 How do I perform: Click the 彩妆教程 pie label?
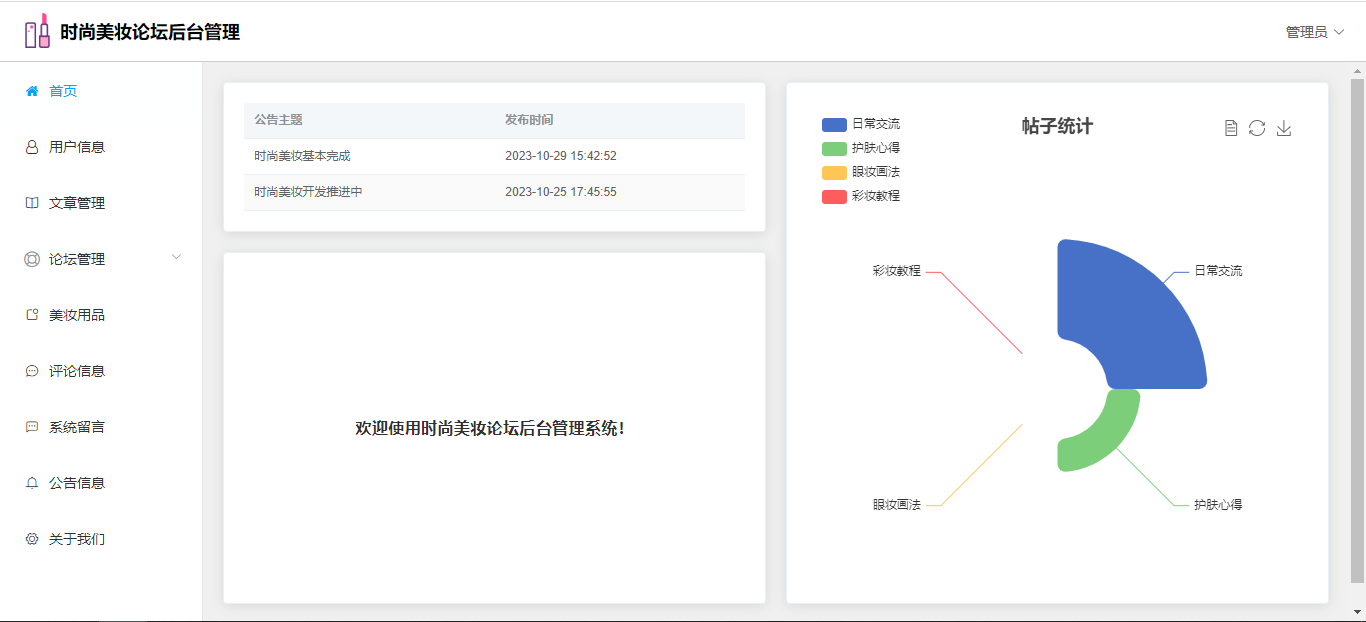click(x=897, y=271)
